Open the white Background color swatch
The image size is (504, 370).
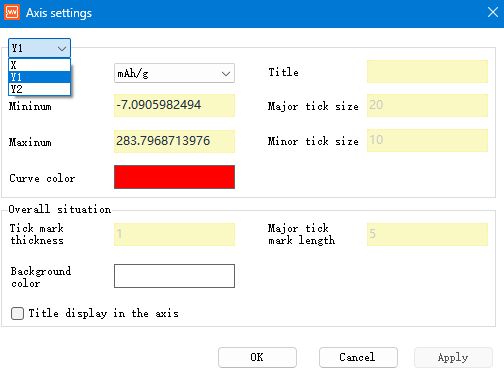coord(174,276)
